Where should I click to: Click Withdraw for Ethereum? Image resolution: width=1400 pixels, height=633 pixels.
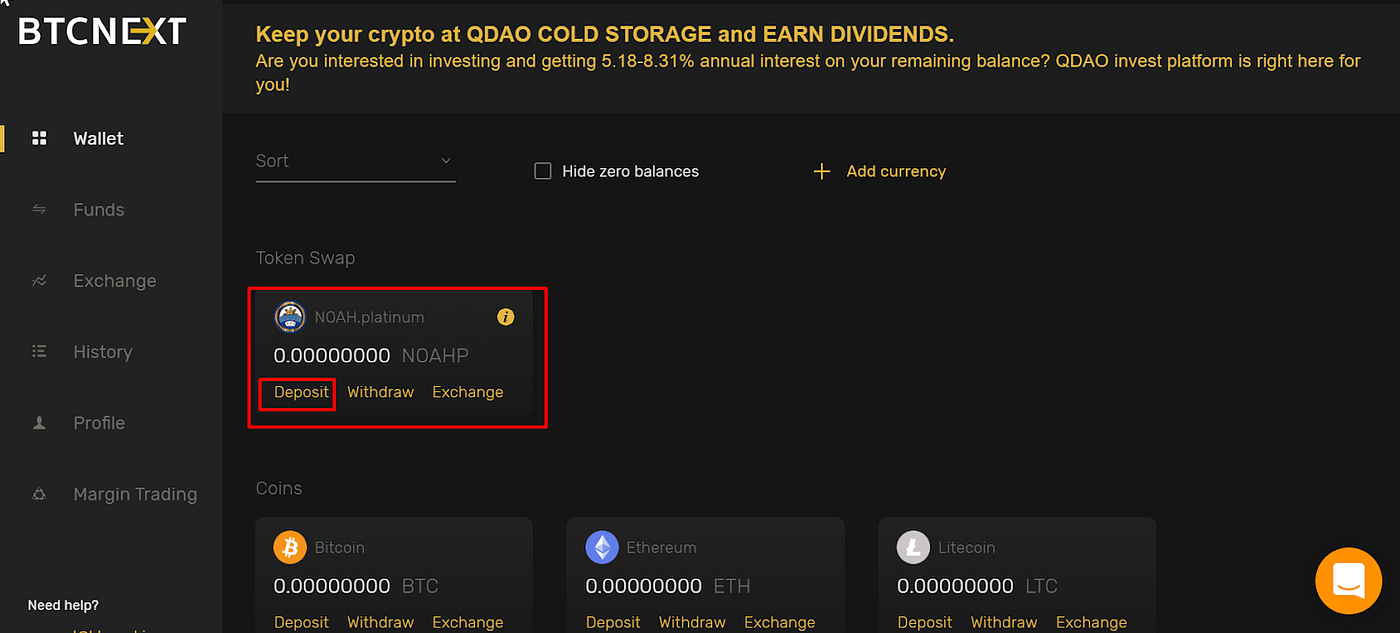692,621
